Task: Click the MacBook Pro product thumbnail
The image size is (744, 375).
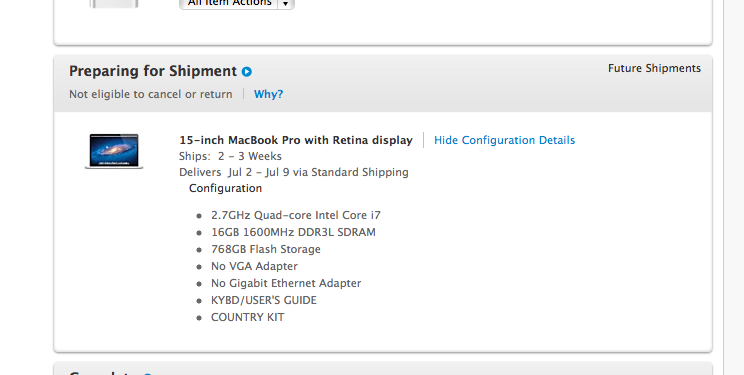Action: pos(114,151)
